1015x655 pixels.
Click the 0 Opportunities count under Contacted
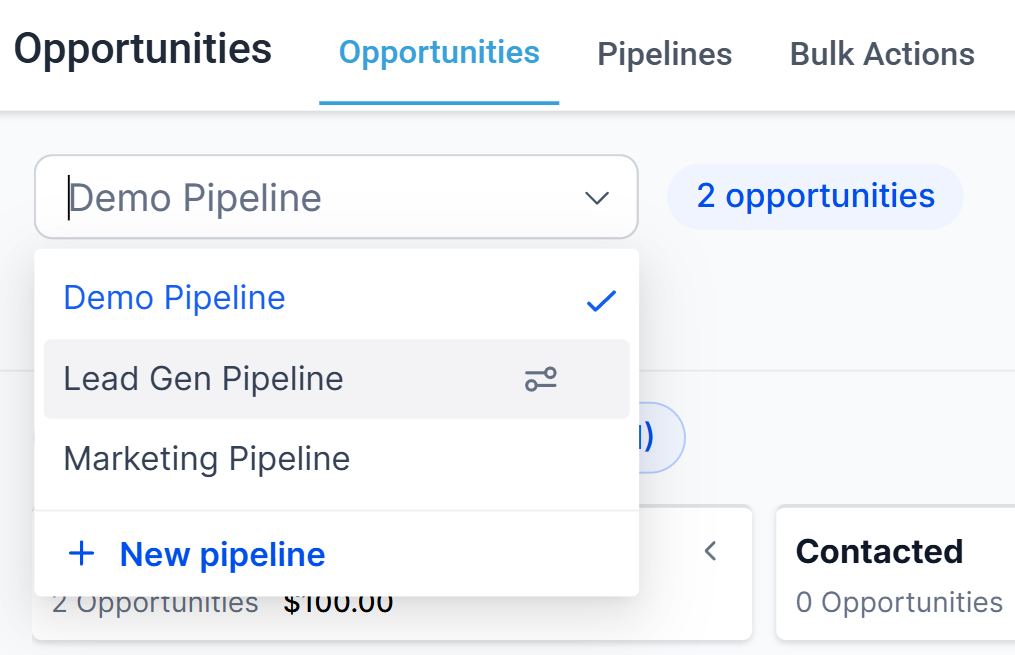coord(899,602)
